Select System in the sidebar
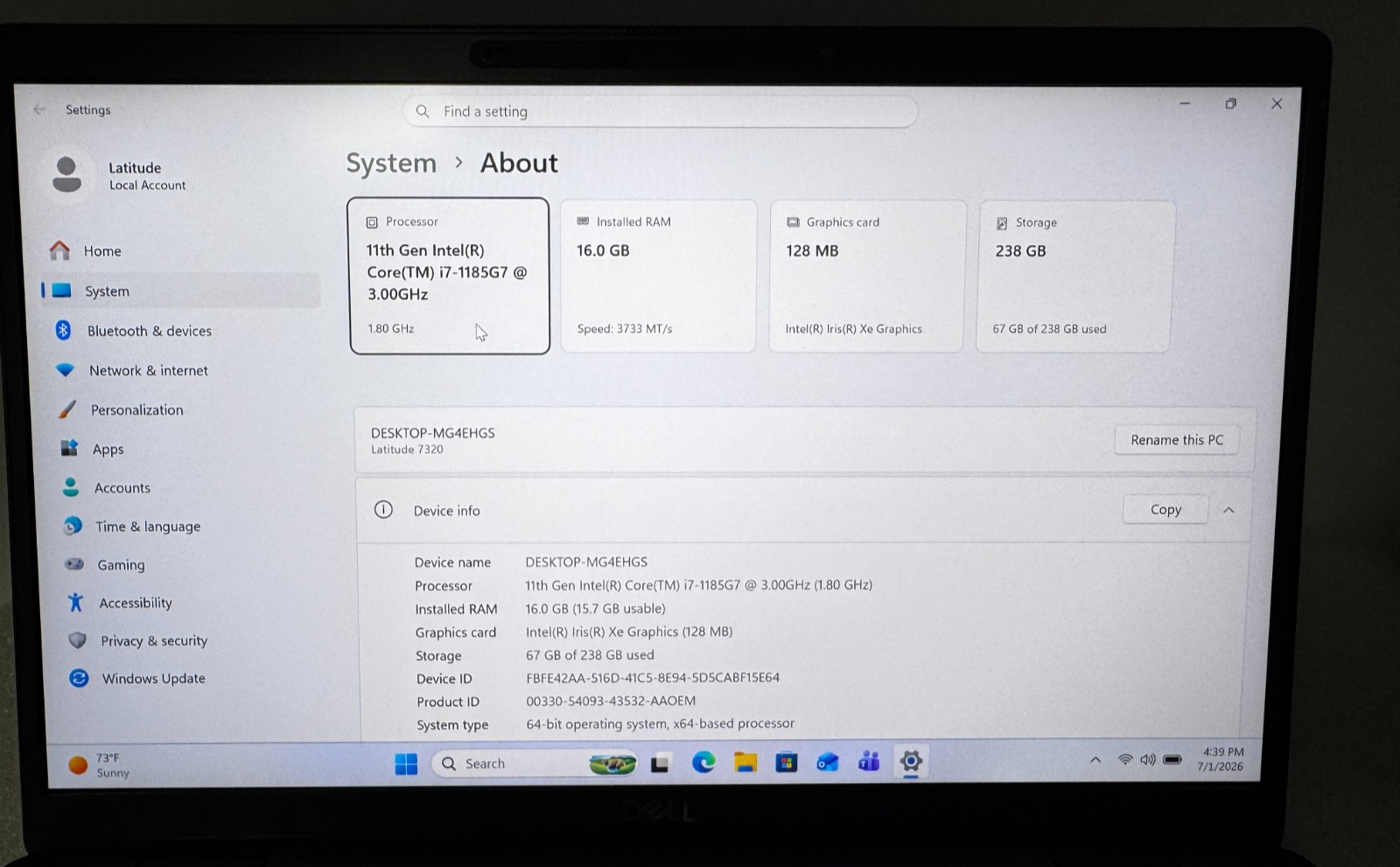 (x=181, y=290)
